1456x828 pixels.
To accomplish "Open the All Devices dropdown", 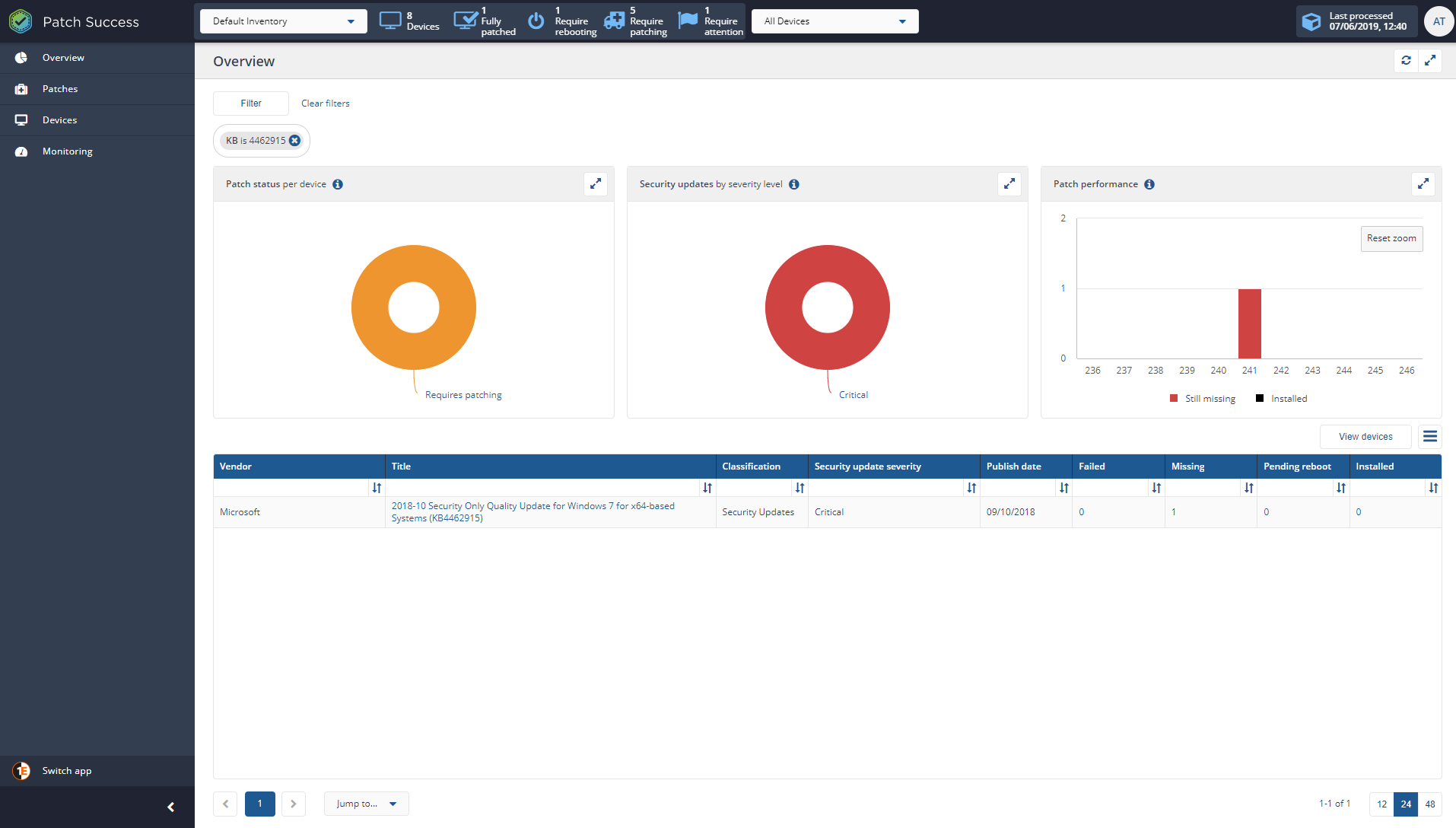I will (x=834, y=21).
